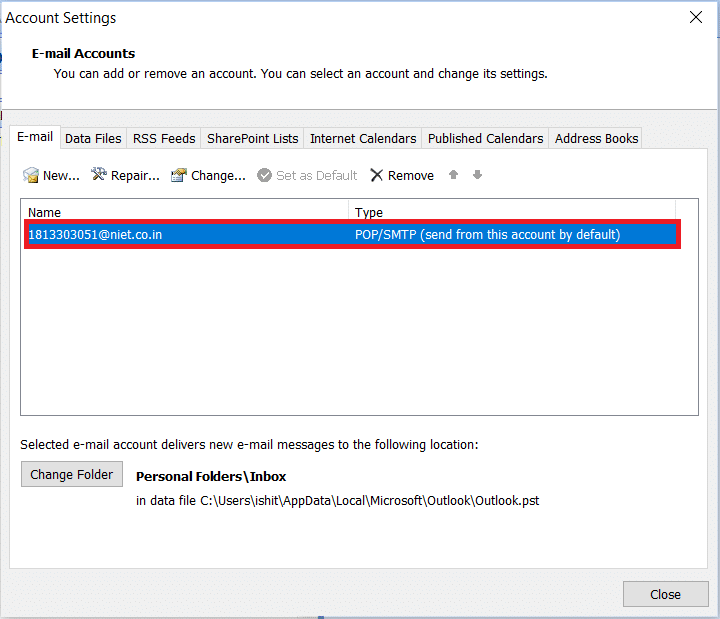Viewport: 720px width, 619px height.
Task: Click the Change Folder button
Action: pos(72,474)
